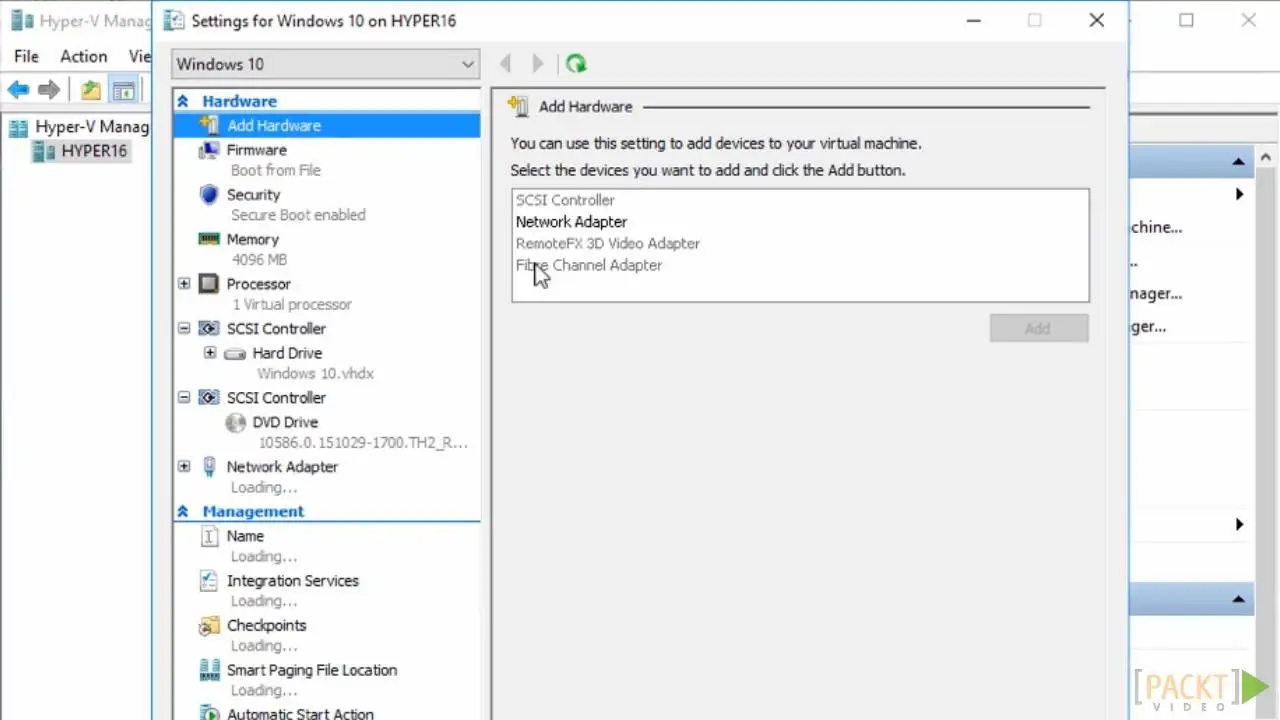This screenshot has height=720, width=1280.
Task: Click the Windows 10.vhdx entry
Action: pyautogui.click(x=315, y=373)
